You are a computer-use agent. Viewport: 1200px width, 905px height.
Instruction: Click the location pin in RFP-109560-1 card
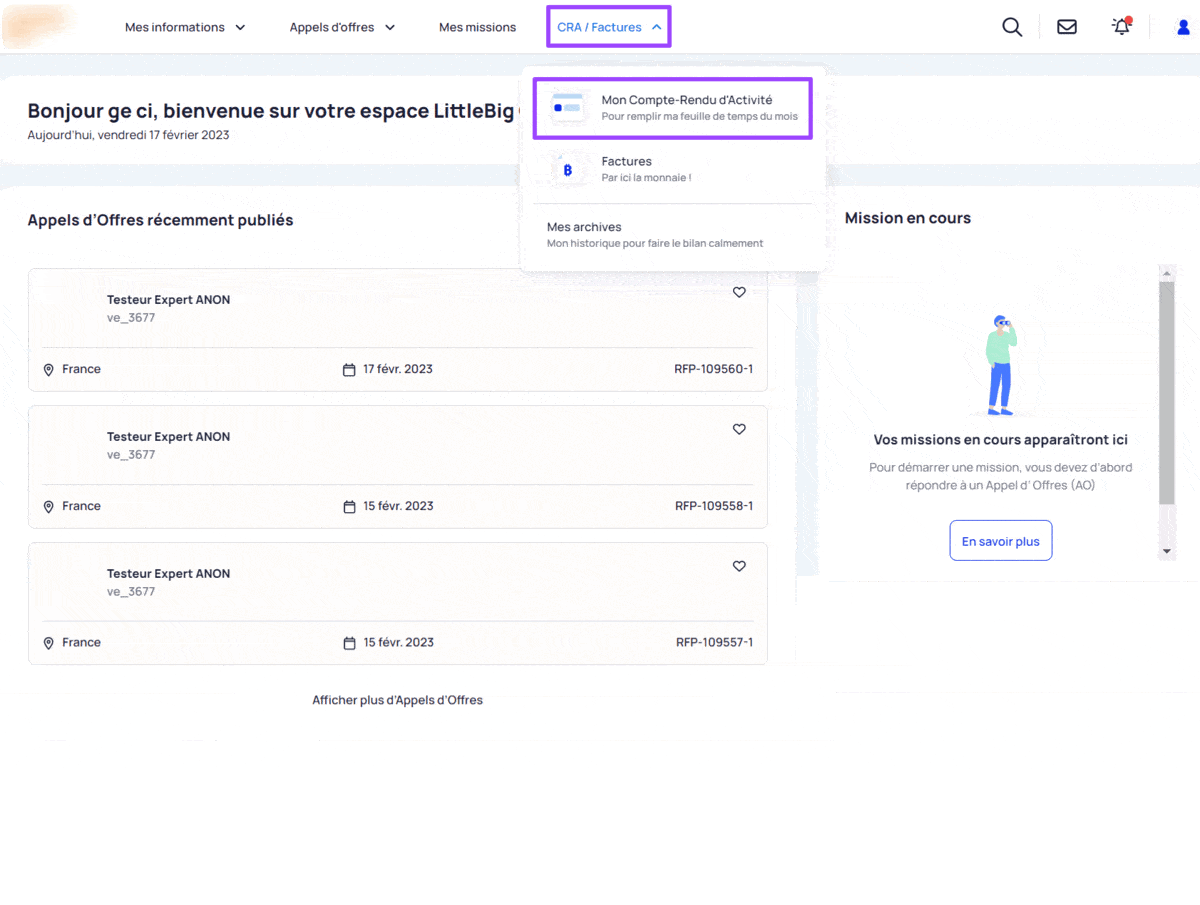(x=48, y=370)
